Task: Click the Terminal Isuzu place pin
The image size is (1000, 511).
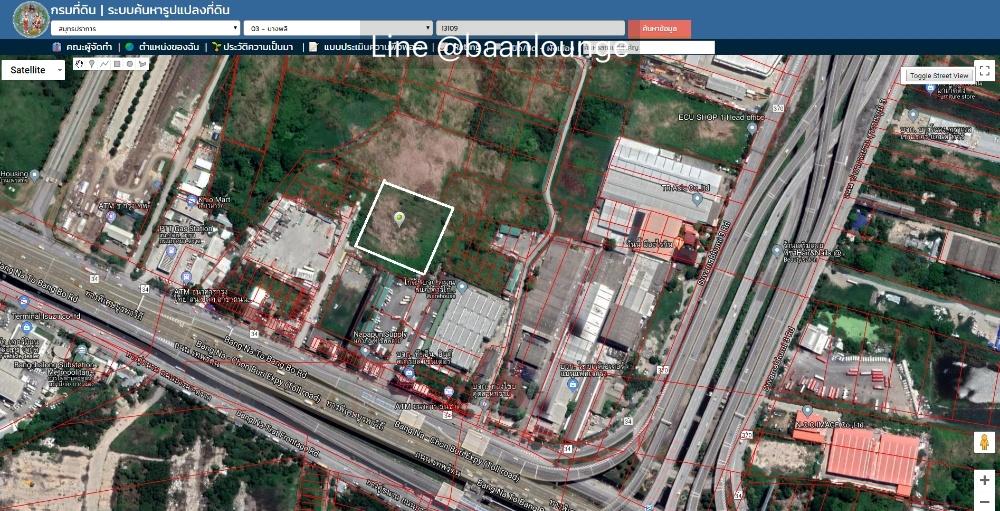Action: [x=24, y=302]
